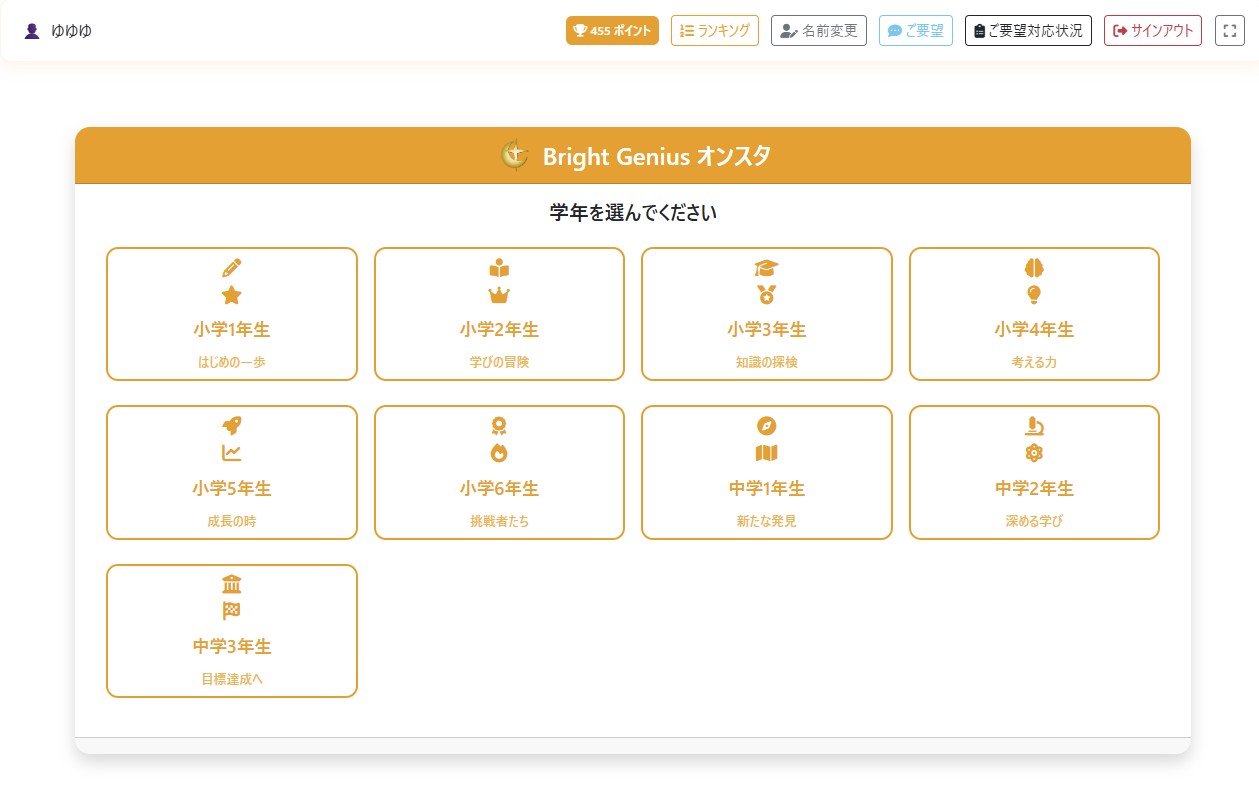Open the ご要望 request form
Screen dimensions: 1259x792
[x=915, y=31]
